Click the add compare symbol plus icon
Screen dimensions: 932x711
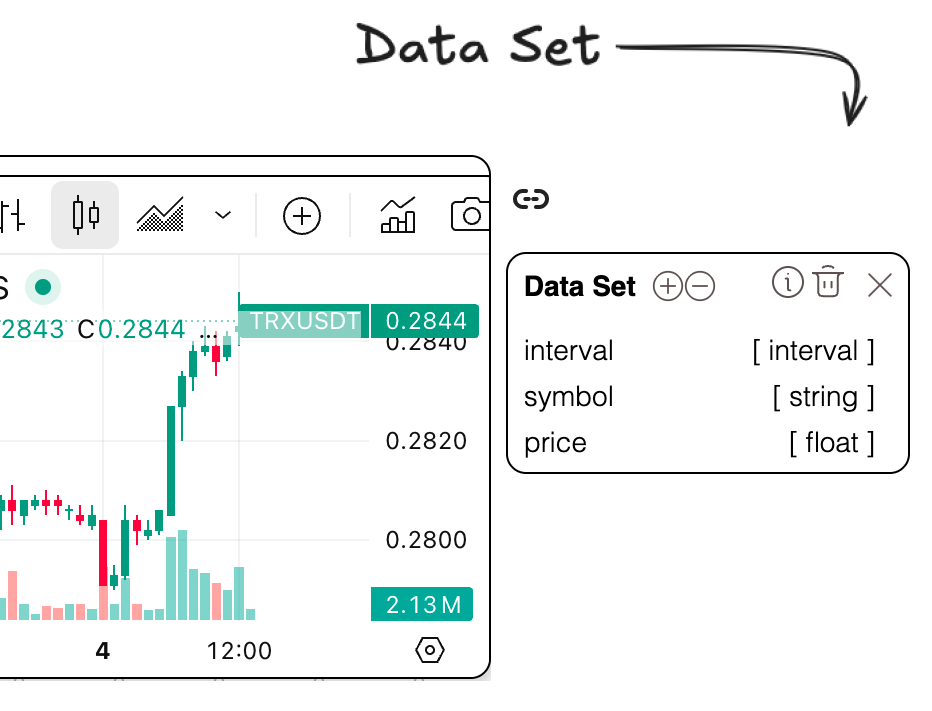(x=302, y=216)
